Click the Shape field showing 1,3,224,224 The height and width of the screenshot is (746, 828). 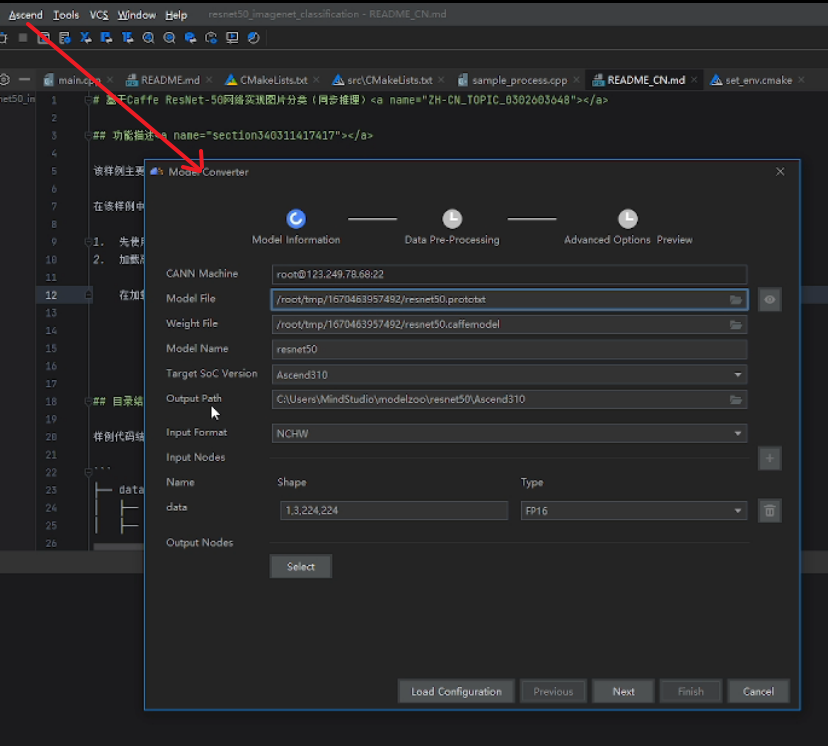point(394,511)
